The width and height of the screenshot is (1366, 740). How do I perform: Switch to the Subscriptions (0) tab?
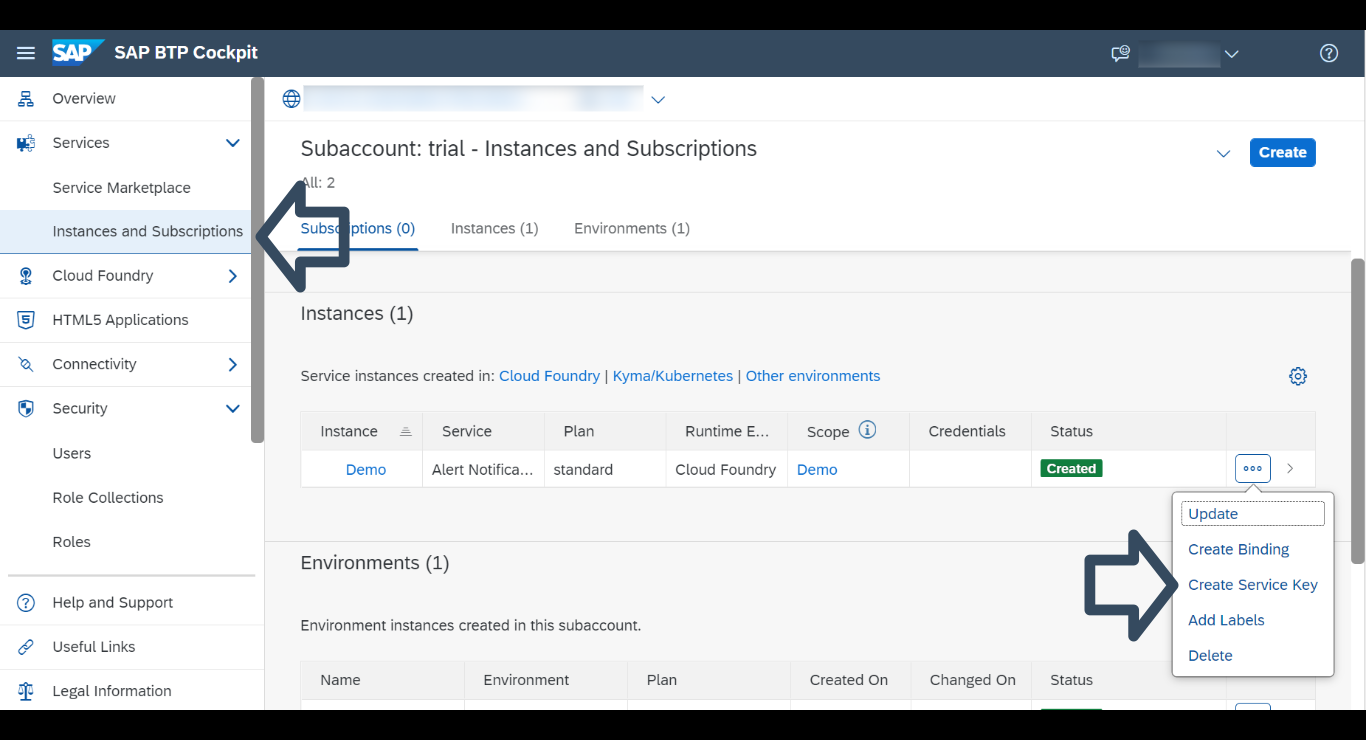tap(358, 228)
